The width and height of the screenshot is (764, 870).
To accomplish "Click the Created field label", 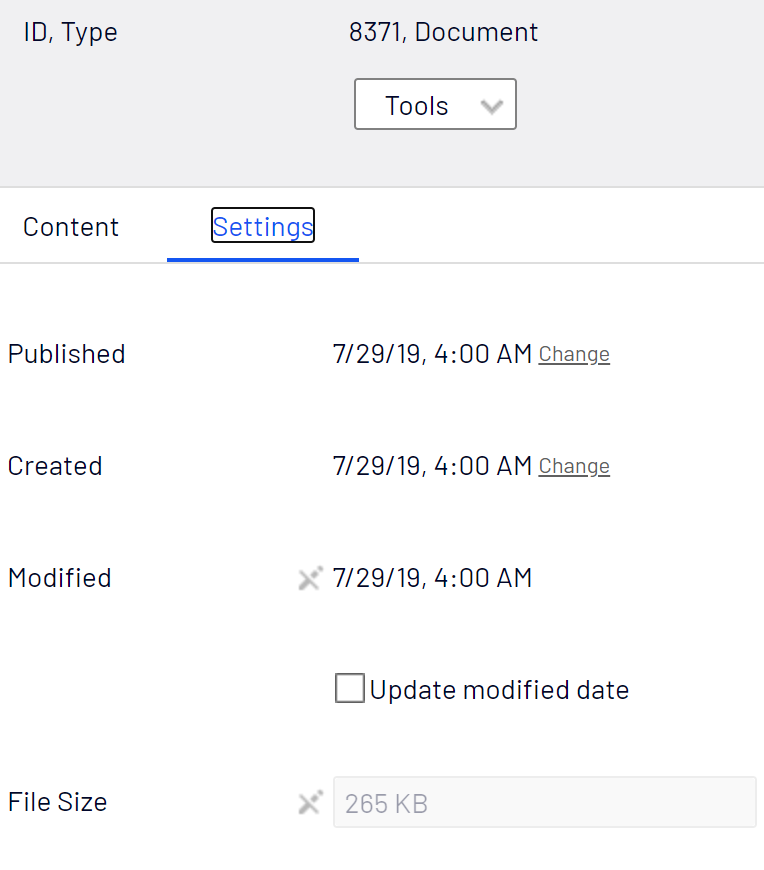I will point(55,466).
